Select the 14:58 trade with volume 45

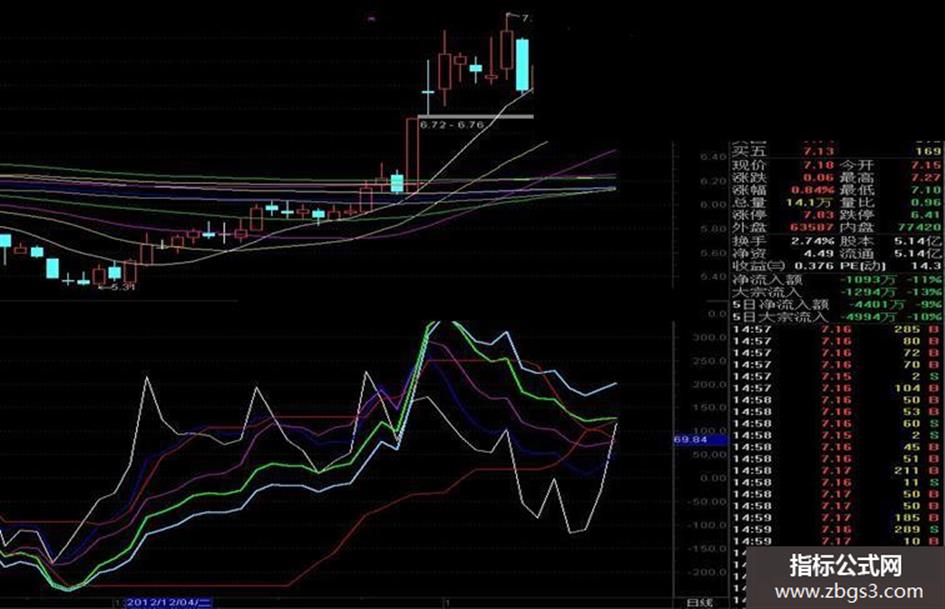tap(837, 447)
